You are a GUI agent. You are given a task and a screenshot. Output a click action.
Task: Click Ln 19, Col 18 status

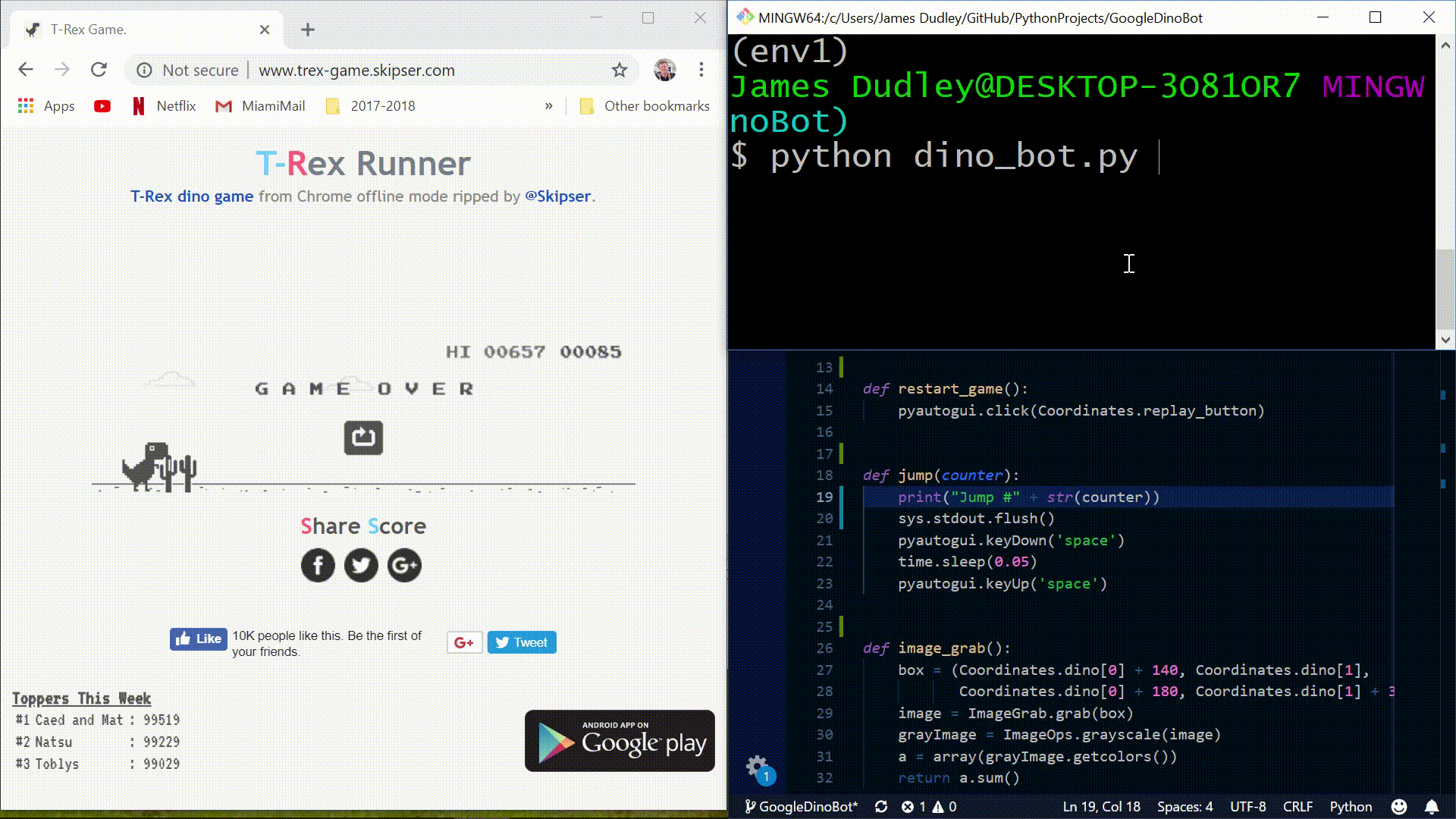(x=1101, y=807)
